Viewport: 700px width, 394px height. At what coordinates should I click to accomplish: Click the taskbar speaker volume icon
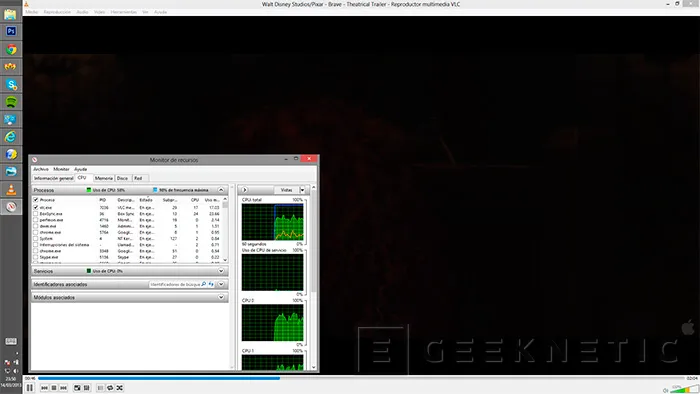point(16,371)
